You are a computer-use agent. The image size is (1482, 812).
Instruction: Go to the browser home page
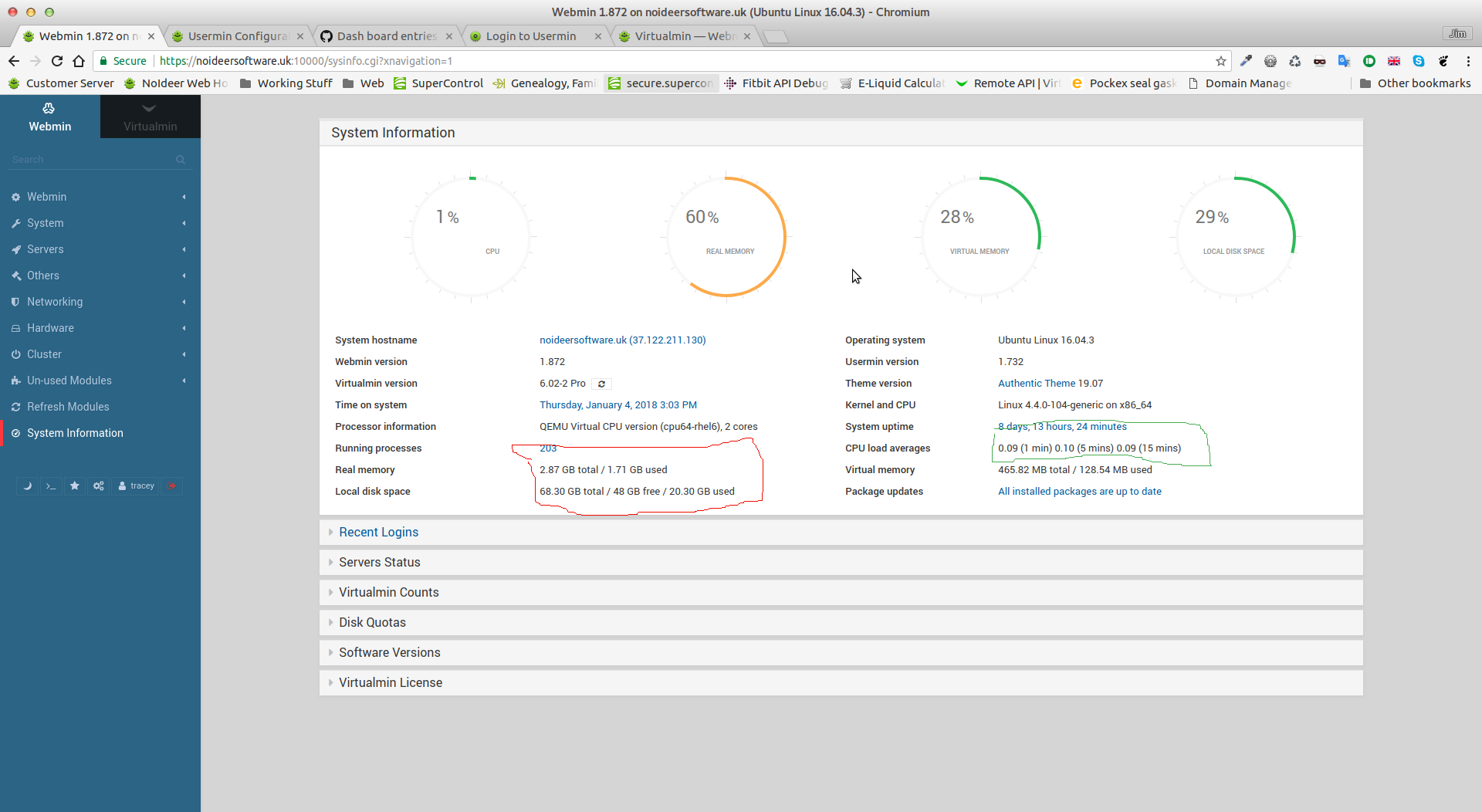79,61
